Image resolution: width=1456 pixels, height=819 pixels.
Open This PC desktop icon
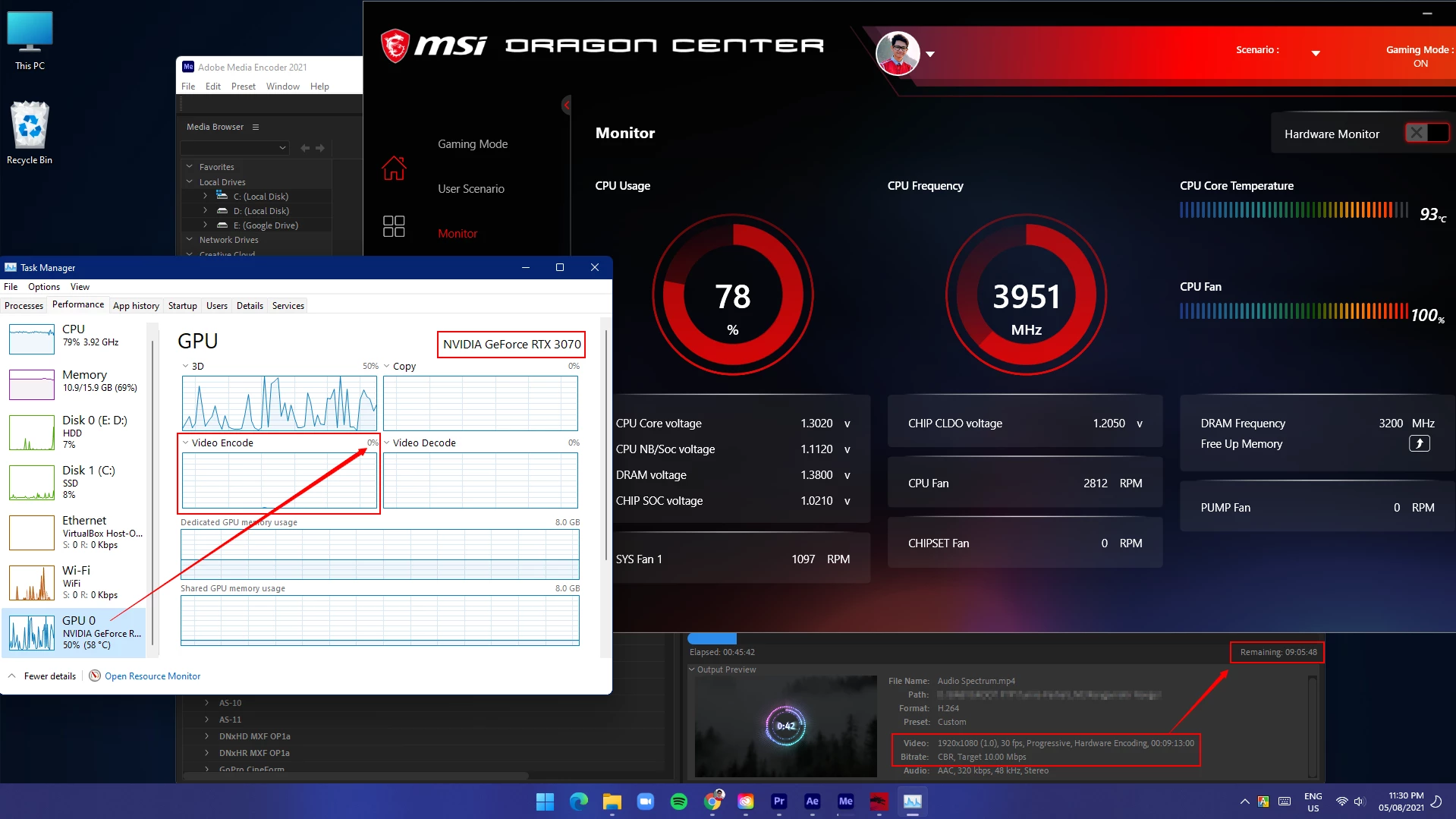point(30,41)
